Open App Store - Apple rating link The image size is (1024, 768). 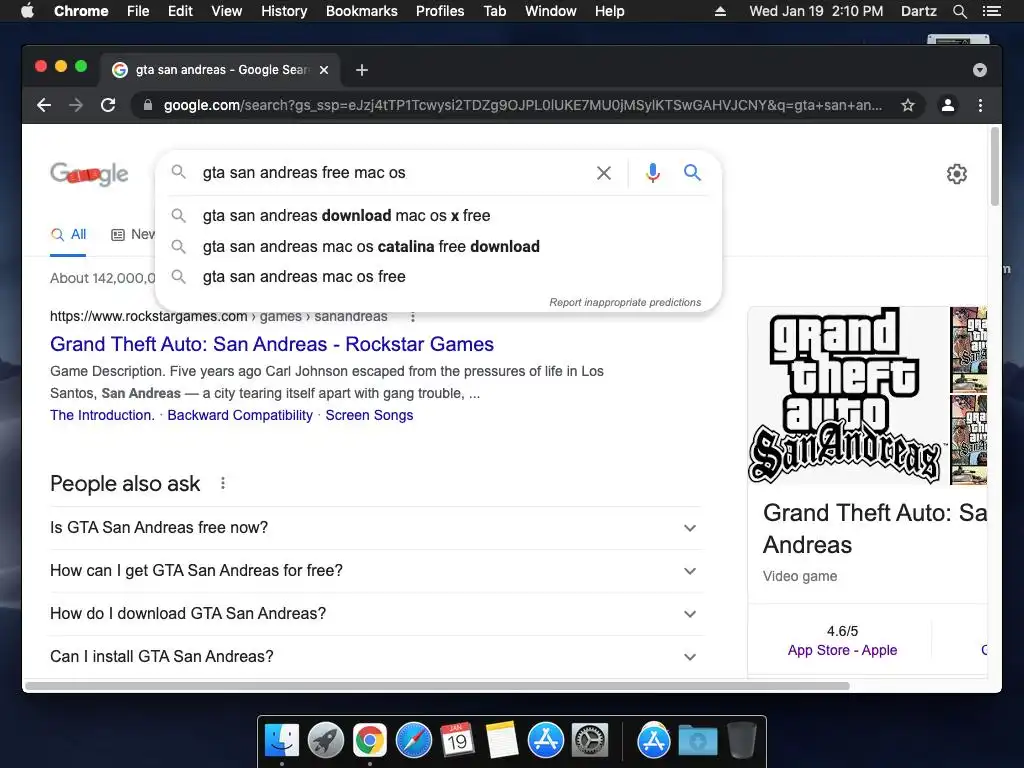tap(842, 650)
